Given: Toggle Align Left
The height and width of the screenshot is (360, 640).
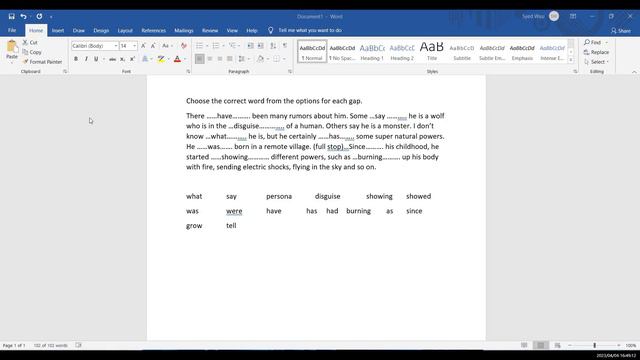Looking at the screenshot, I should (200, 59).
